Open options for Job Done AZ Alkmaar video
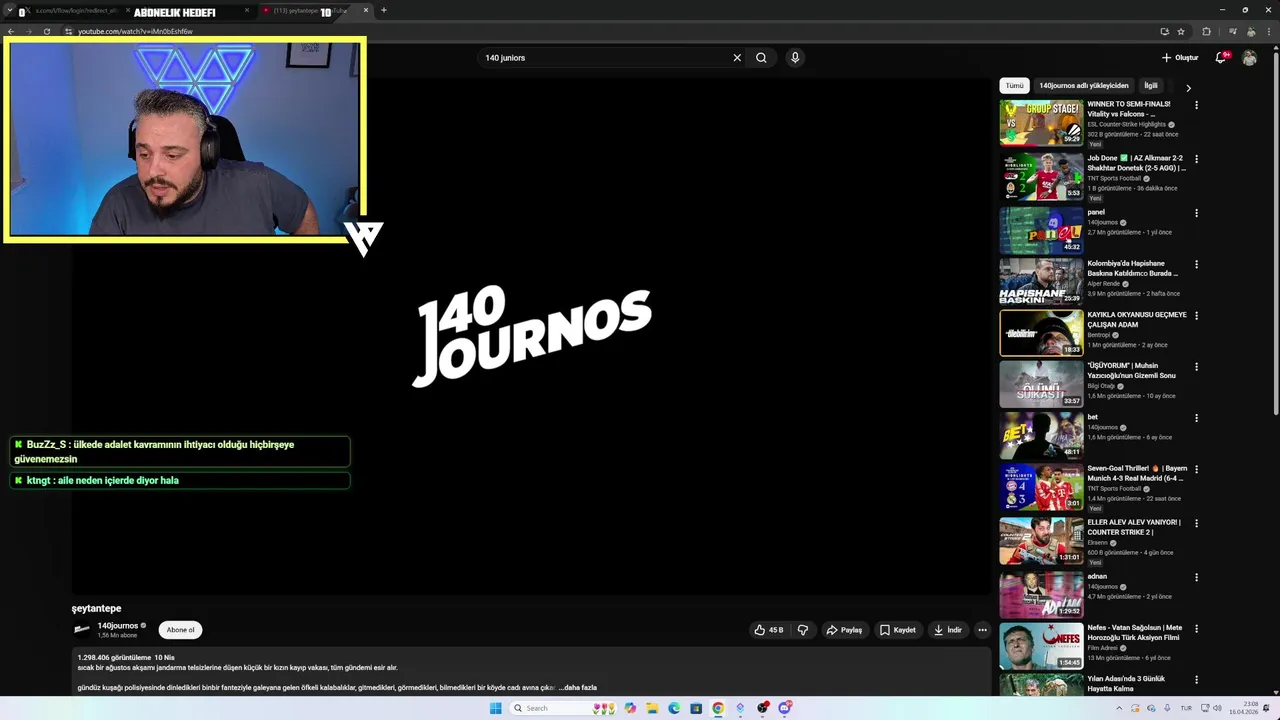Viewport: 1280px width, 720px height. tap(1196, 159)
